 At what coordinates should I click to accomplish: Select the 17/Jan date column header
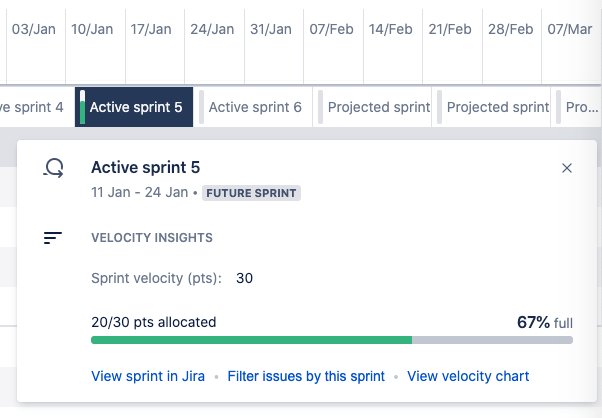point(152,29)
